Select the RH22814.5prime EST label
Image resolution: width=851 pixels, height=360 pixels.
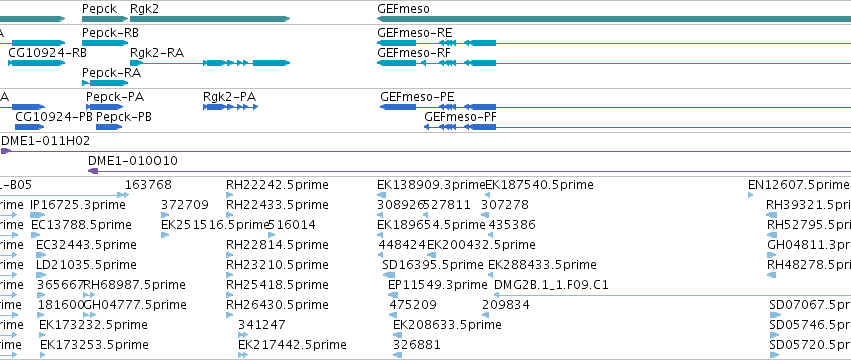point(277,245)
